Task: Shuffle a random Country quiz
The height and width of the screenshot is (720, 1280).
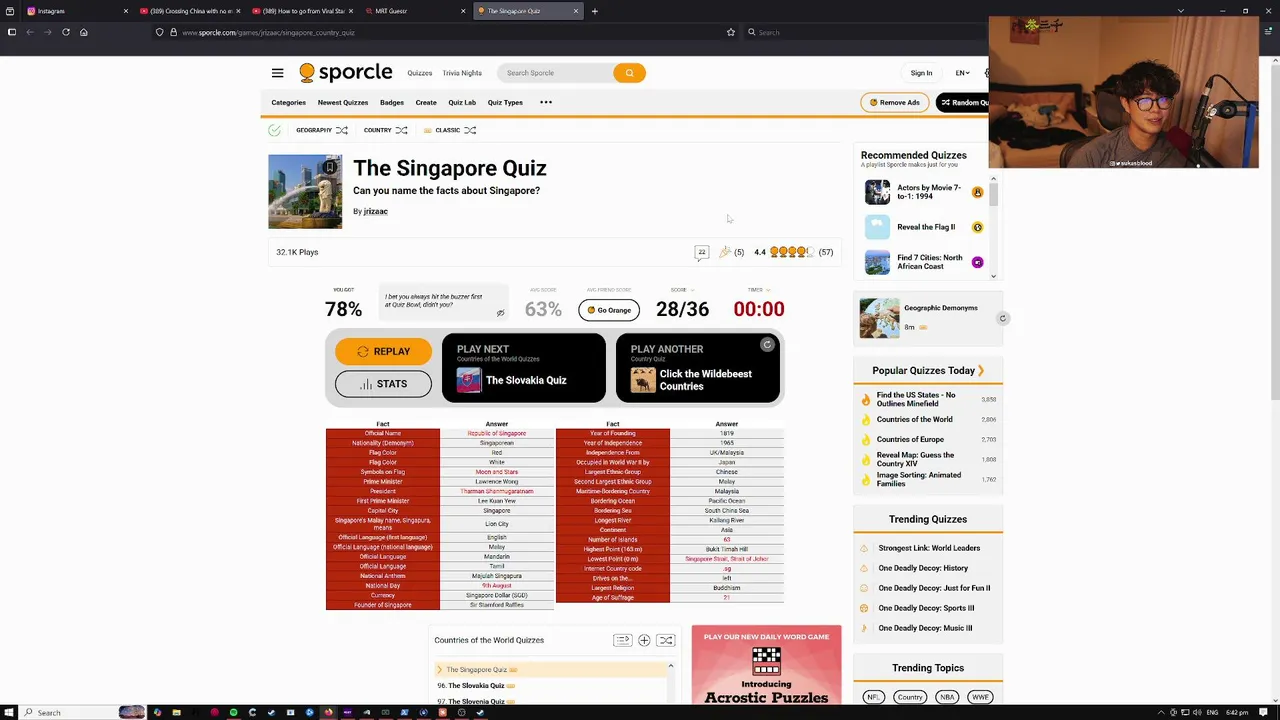Action: (x=401, y=130)
